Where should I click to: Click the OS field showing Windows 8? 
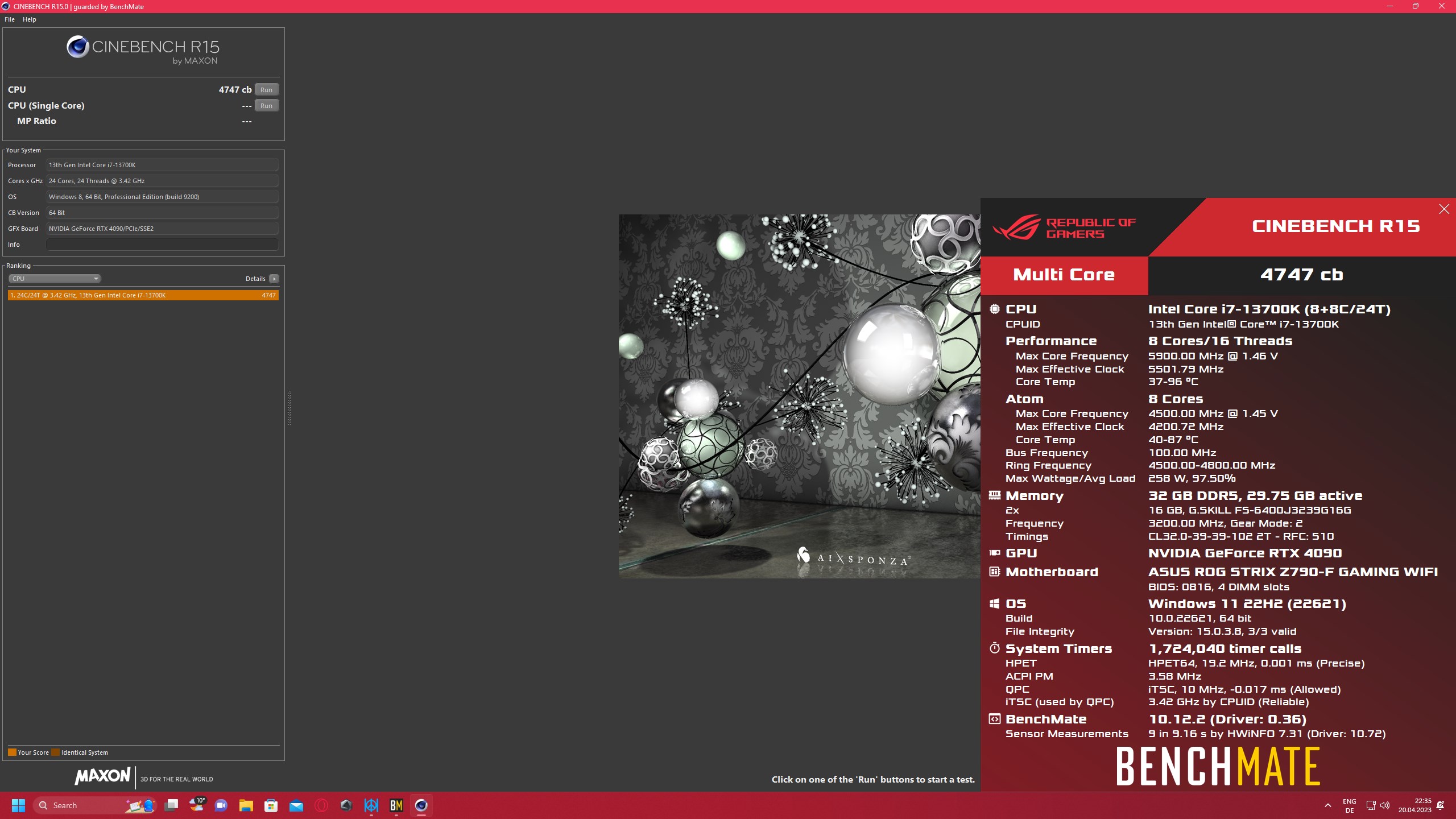[162, 197]
